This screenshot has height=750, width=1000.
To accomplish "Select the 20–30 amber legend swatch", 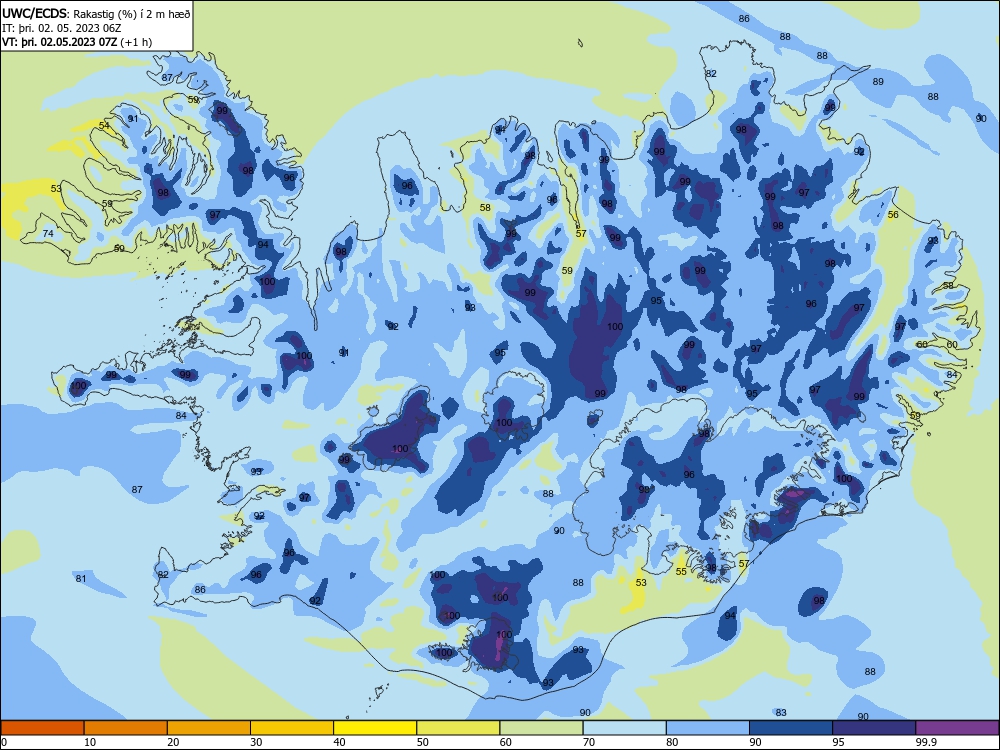I will 209,728.
